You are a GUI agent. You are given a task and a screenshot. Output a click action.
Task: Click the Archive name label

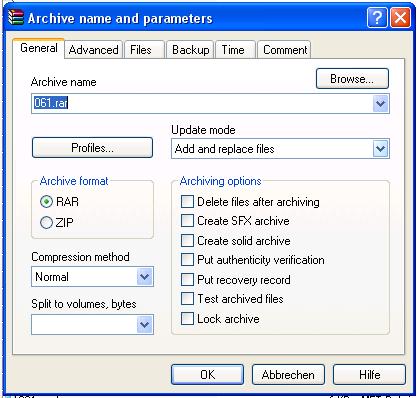click(63, 82)
